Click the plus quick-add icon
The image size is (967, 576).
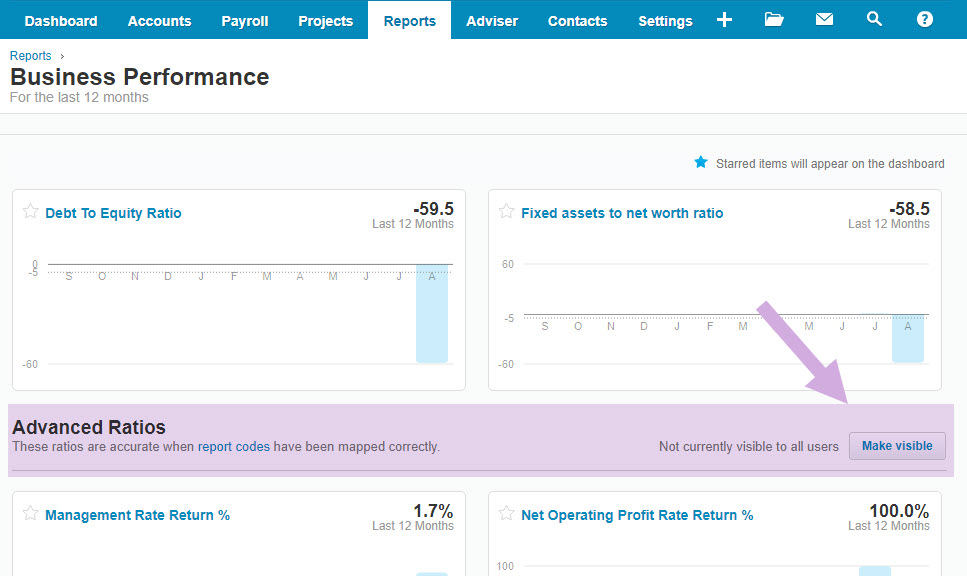pyautogui.click(x=725, y=20)
